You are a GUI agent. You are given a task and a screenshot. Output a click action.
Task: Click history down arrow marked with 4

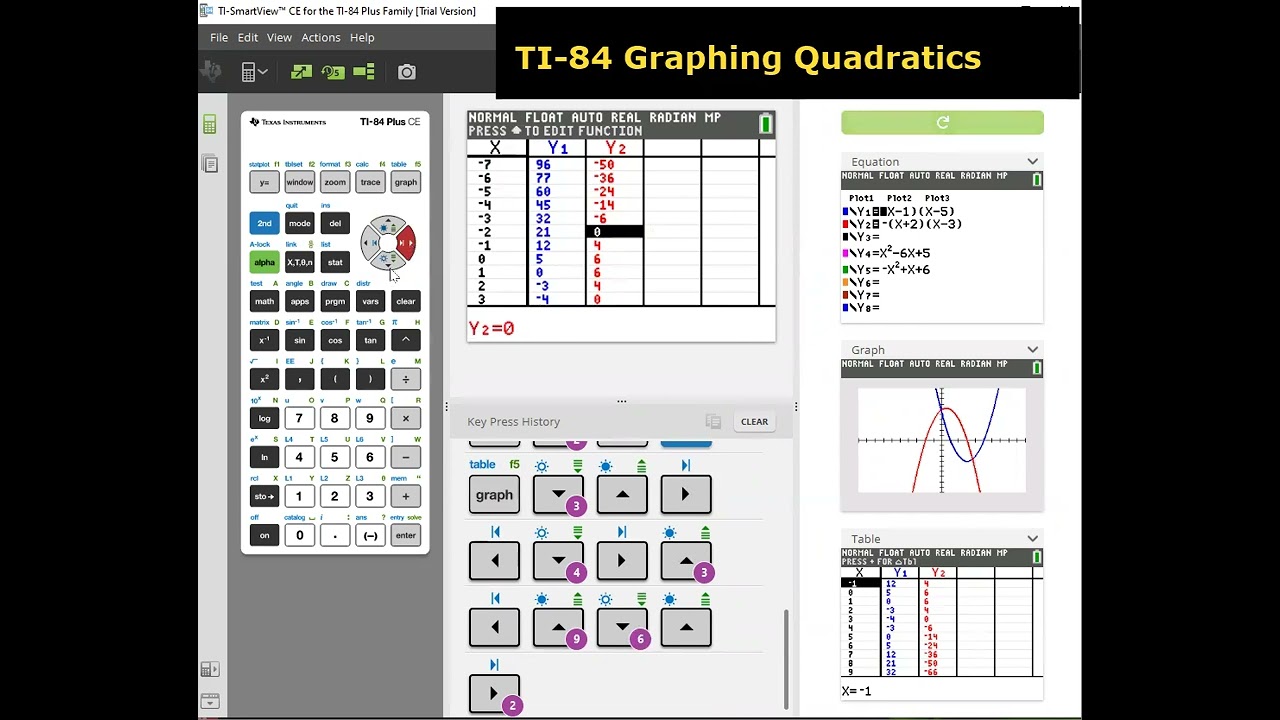pyautogui.click(x=558, y=561)
